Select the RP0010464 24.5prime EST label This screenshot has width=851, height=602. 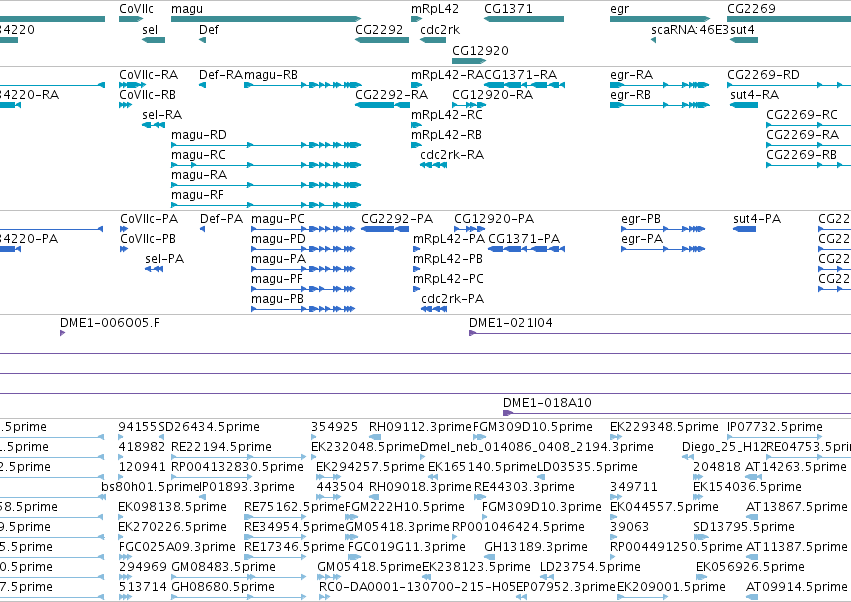(x=518, y=527)
